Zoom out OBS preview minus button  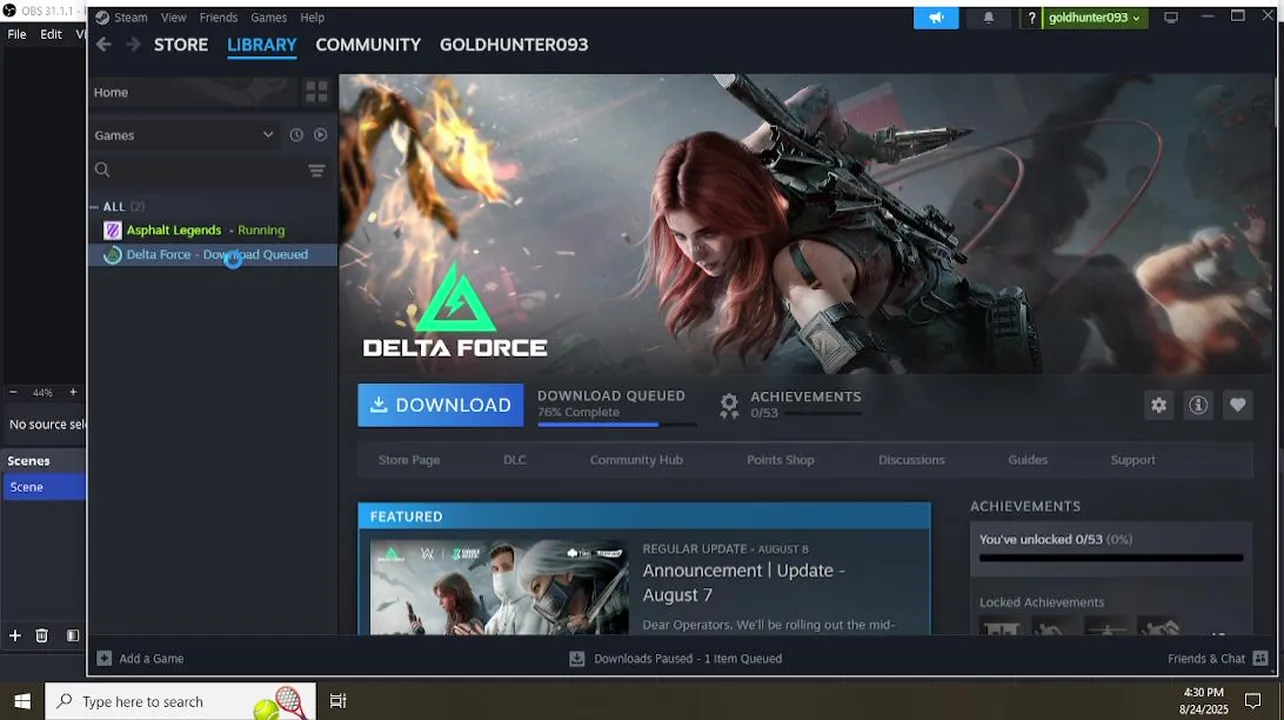pos(13,392)
